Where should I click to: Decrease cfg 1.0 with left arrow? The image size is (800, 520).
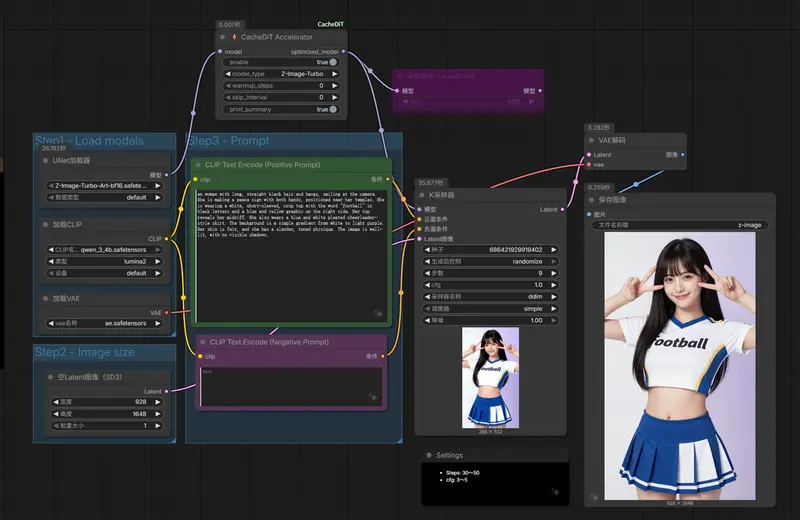click(427, 285)
